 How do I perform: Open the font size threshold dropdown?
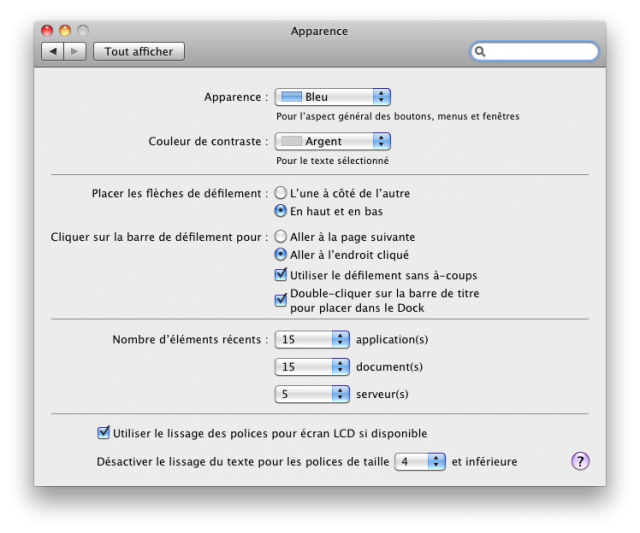pyautogui.click(x=420, y=462)
